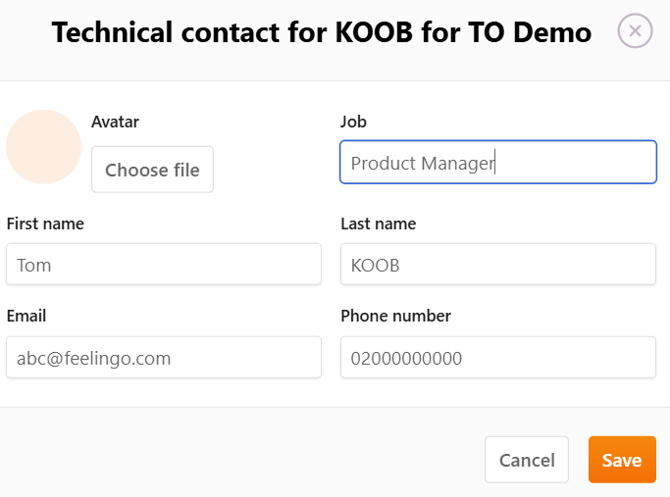Click the Phone number label
Screen dimensions: 670x497
[x=395, y=316]
